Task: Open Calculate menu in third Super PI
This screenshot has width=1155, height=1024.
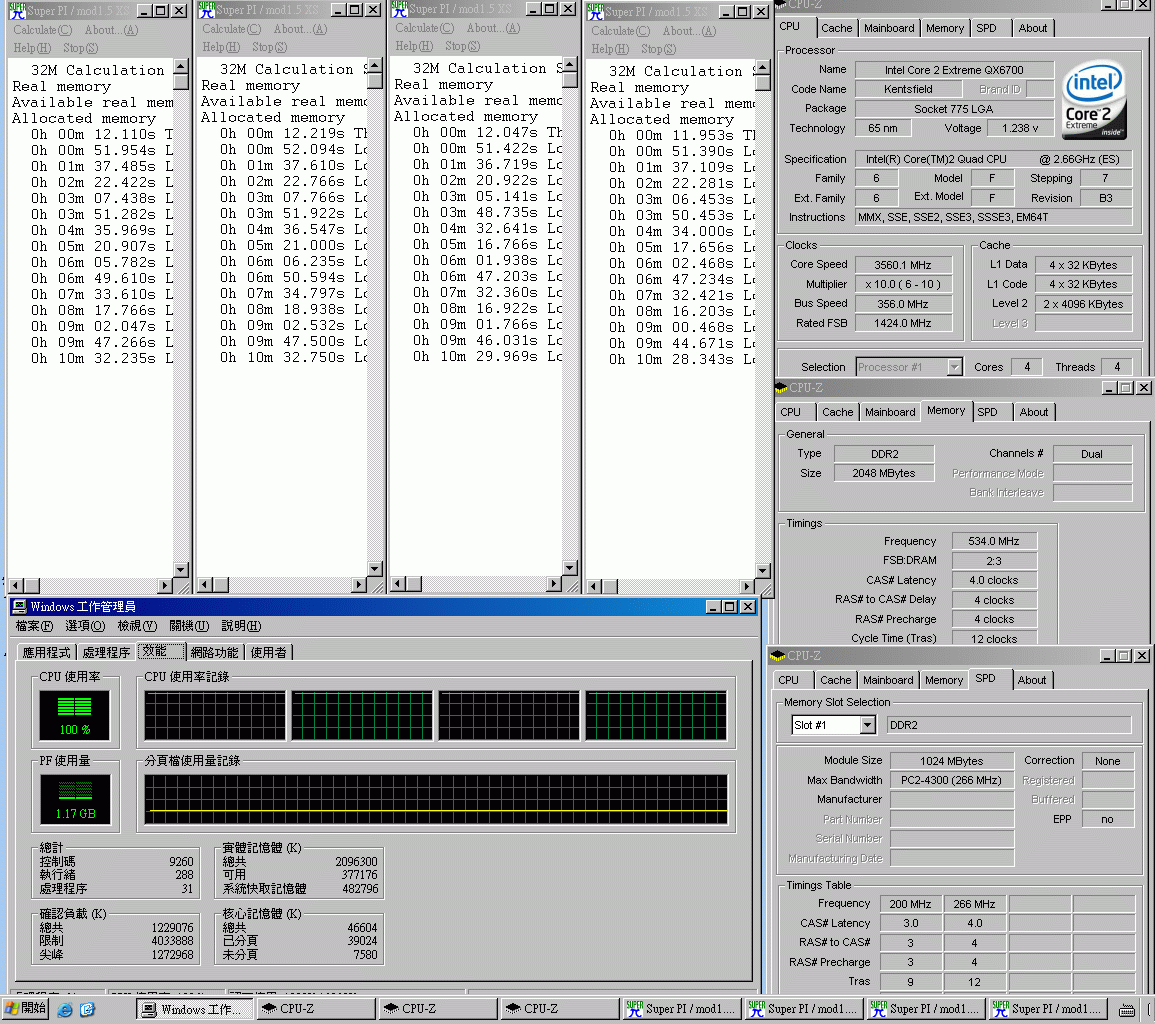Action: [425, 28]
